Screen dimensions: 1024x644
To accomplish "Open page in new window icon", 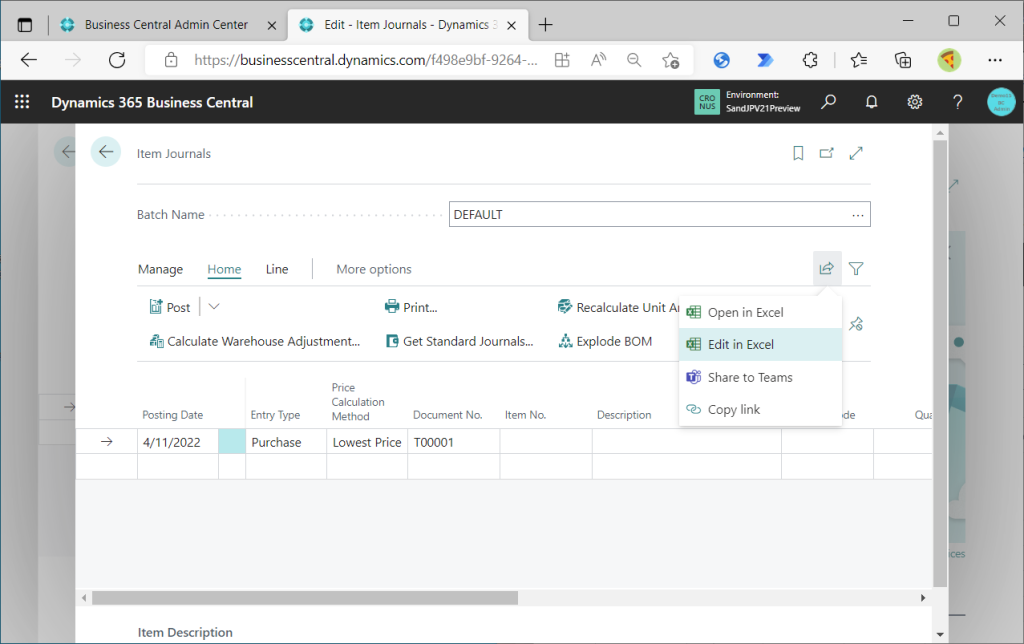I will tap(826, 153).
